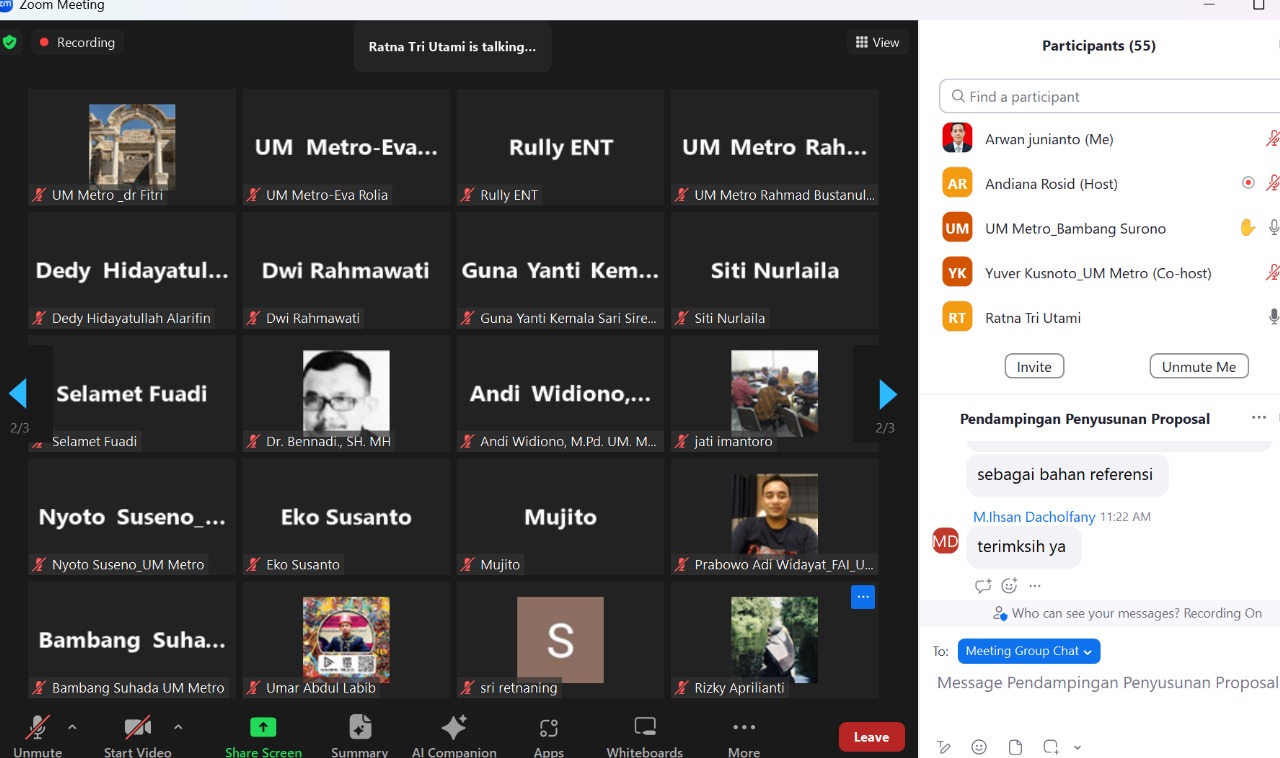Click the red Leave button
The height and width of the screenshot is (758, 1280).
pos(871,737)
